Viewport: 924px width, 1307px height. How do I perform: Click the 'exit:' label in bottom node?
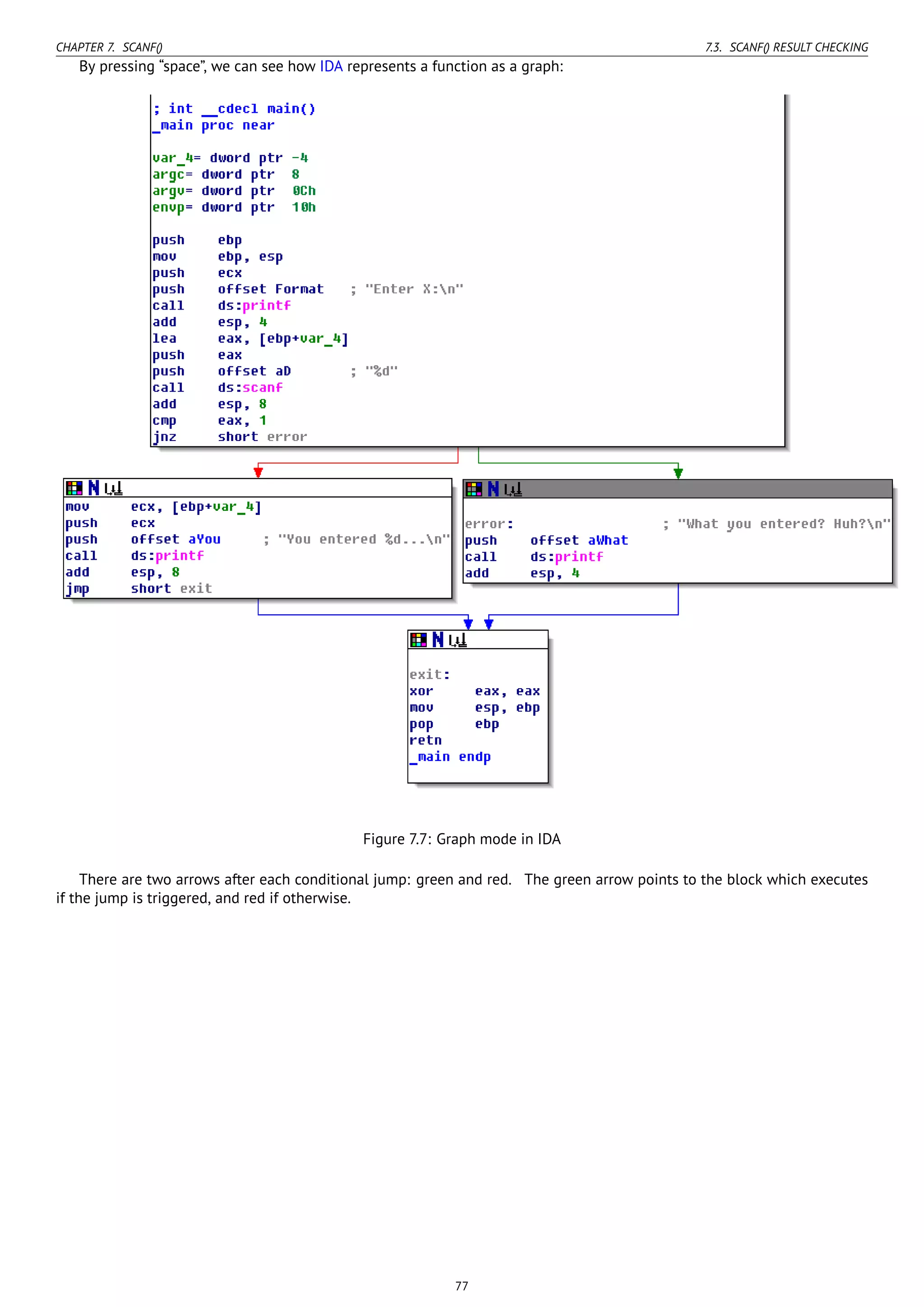[x=430, y=675]
